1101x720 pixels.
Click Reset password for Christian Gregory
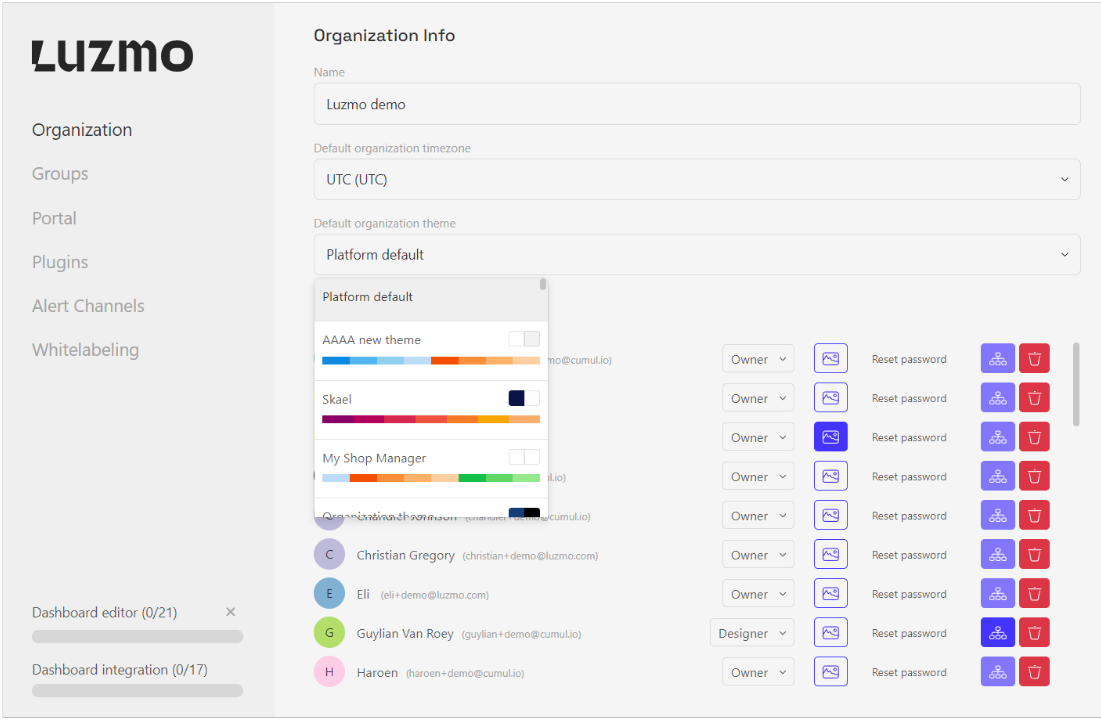point(908,555)
